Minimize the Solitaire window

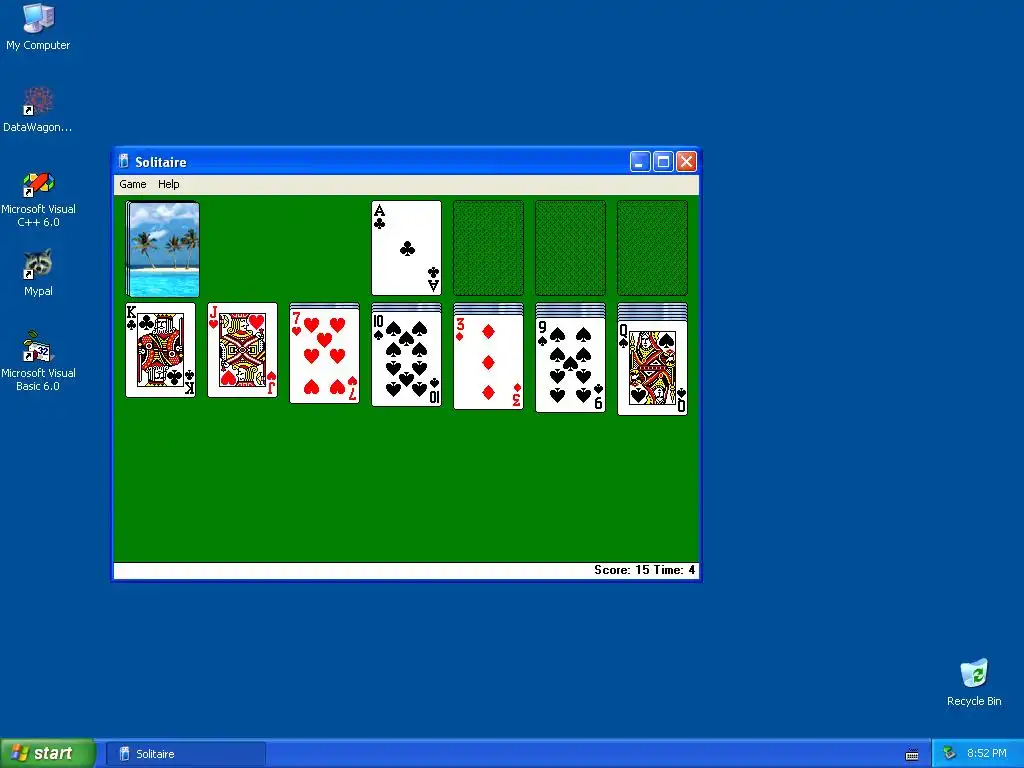[640, 161]
